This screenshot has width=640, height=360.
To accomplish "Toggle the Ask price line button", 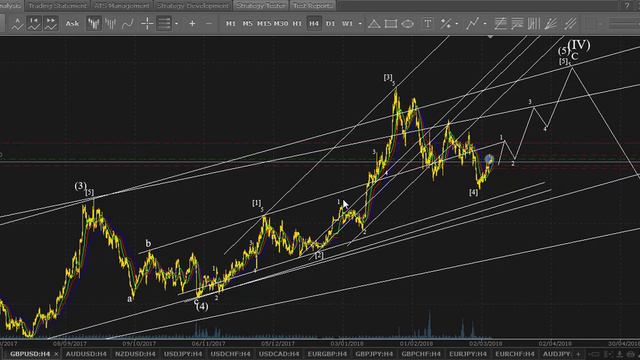I will tap(72, 24).
